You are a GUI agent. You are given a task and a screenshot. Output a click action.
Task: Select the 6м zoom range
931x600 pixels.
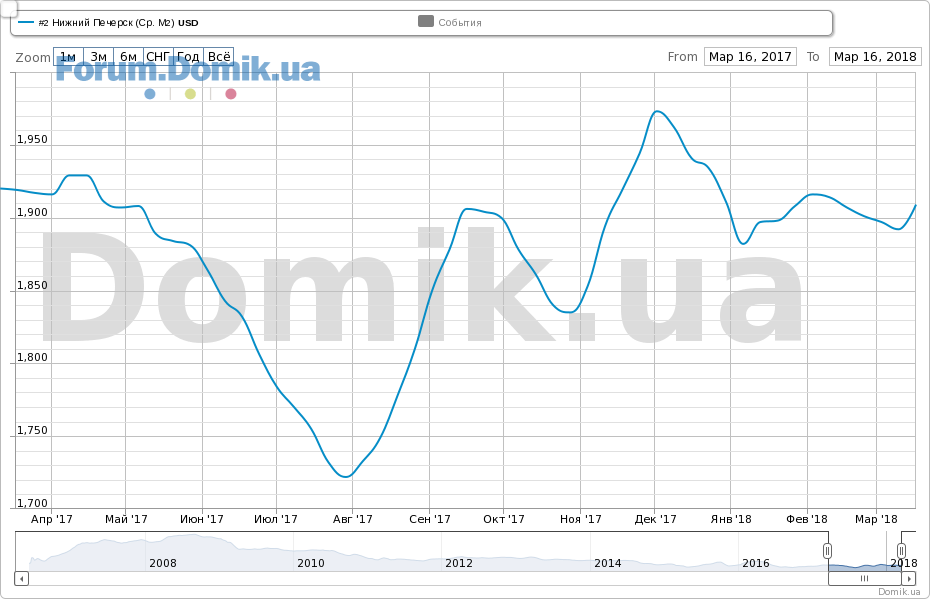click(x=128, y=57)
